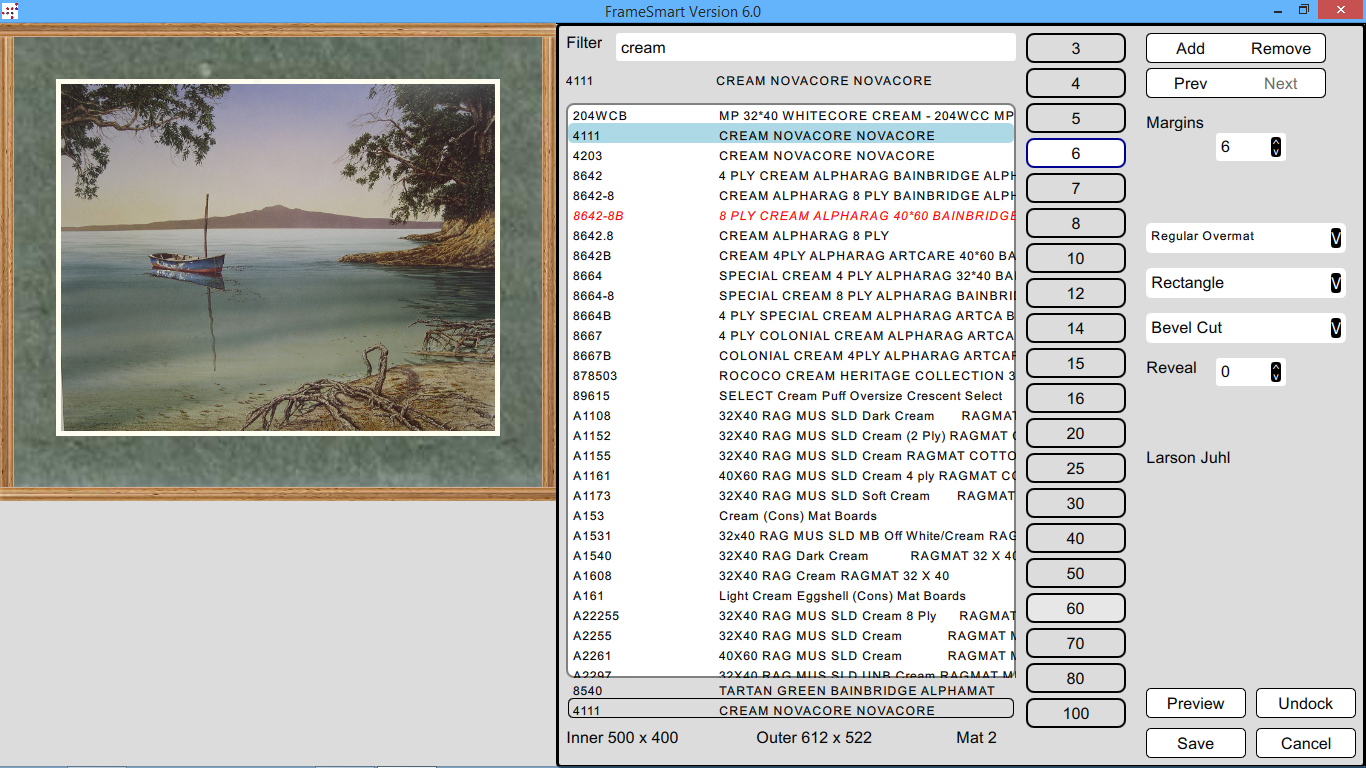
Task: Expand the Rectangle shape dropdown
Action: click(1335, 283)
